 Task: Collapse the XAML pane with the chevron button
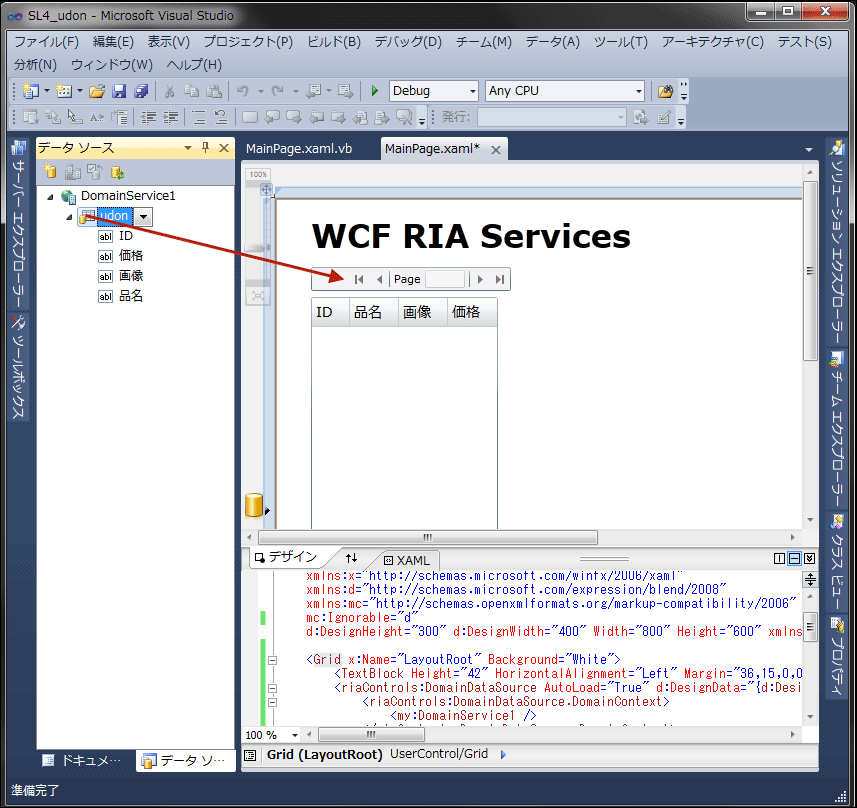tap(809, 558)
